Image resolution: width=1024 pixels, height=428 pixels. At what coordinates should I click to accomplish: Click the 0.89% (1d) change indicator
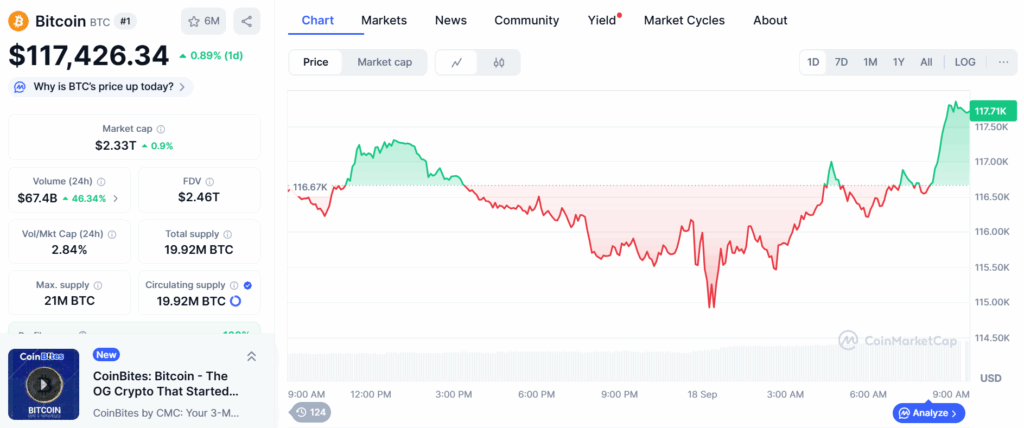(211, 56)
